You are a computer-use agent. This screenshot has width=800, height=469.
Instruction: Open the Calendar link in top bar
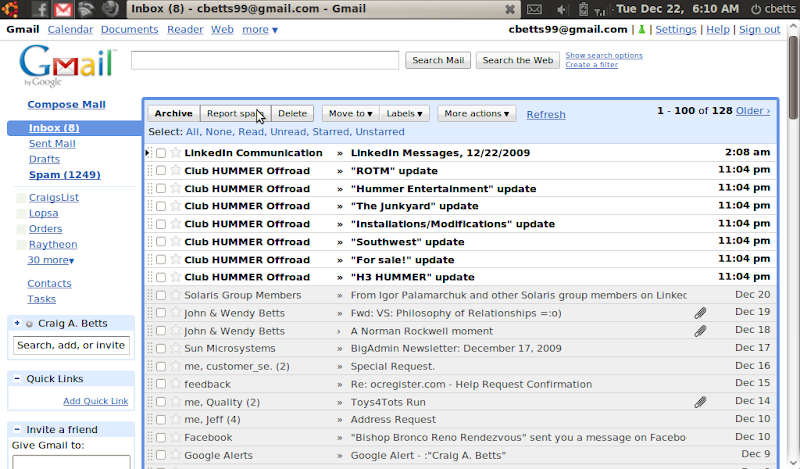point(70,30)
